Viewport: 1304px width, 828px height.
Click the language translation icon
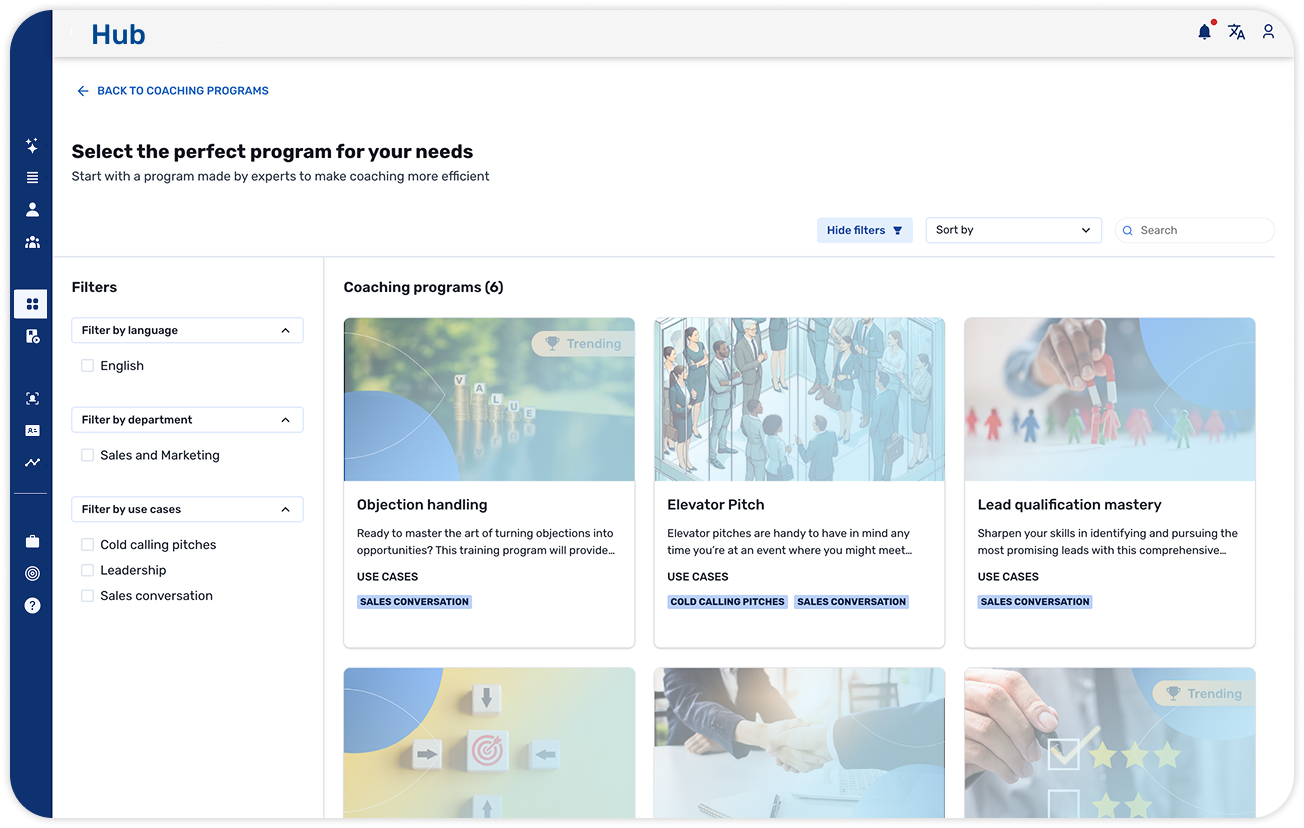click(1236, 32)
